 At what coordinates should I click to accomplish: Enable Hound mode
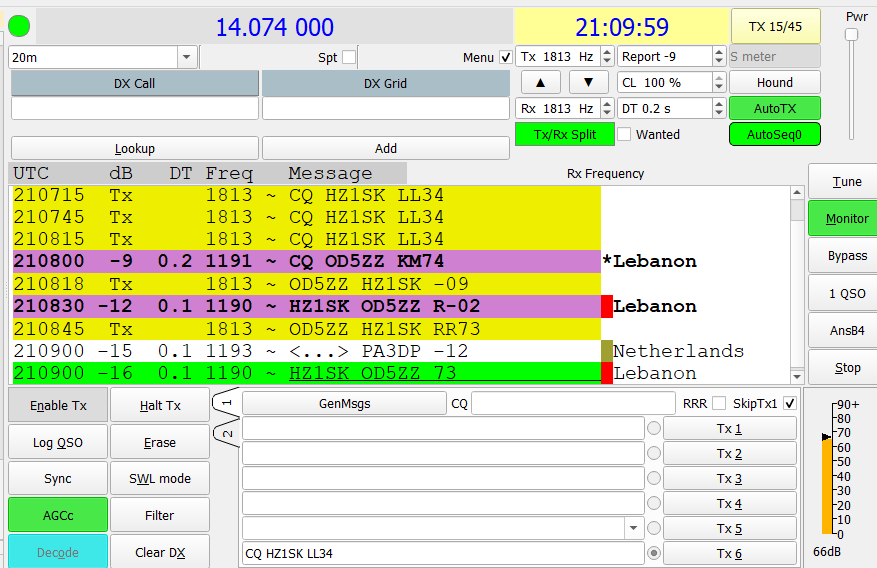(x=775, y=82)
